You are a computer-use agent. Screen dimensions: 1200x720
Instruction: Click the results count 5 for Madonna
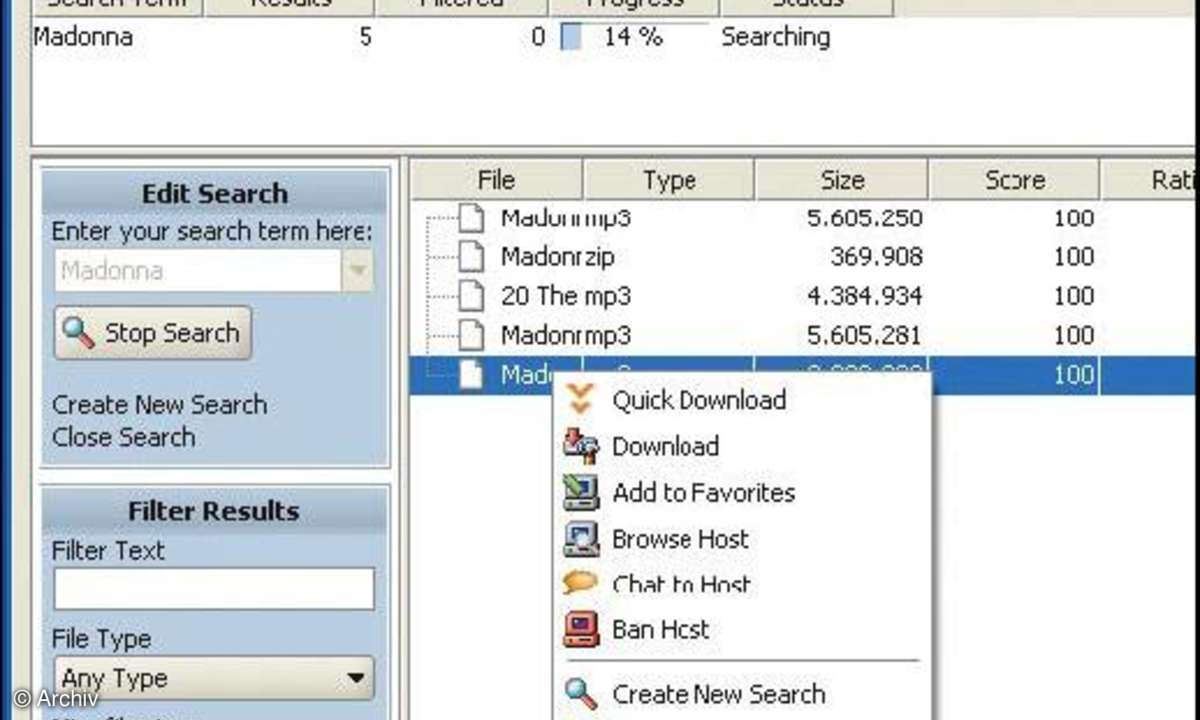pos(365,37)
